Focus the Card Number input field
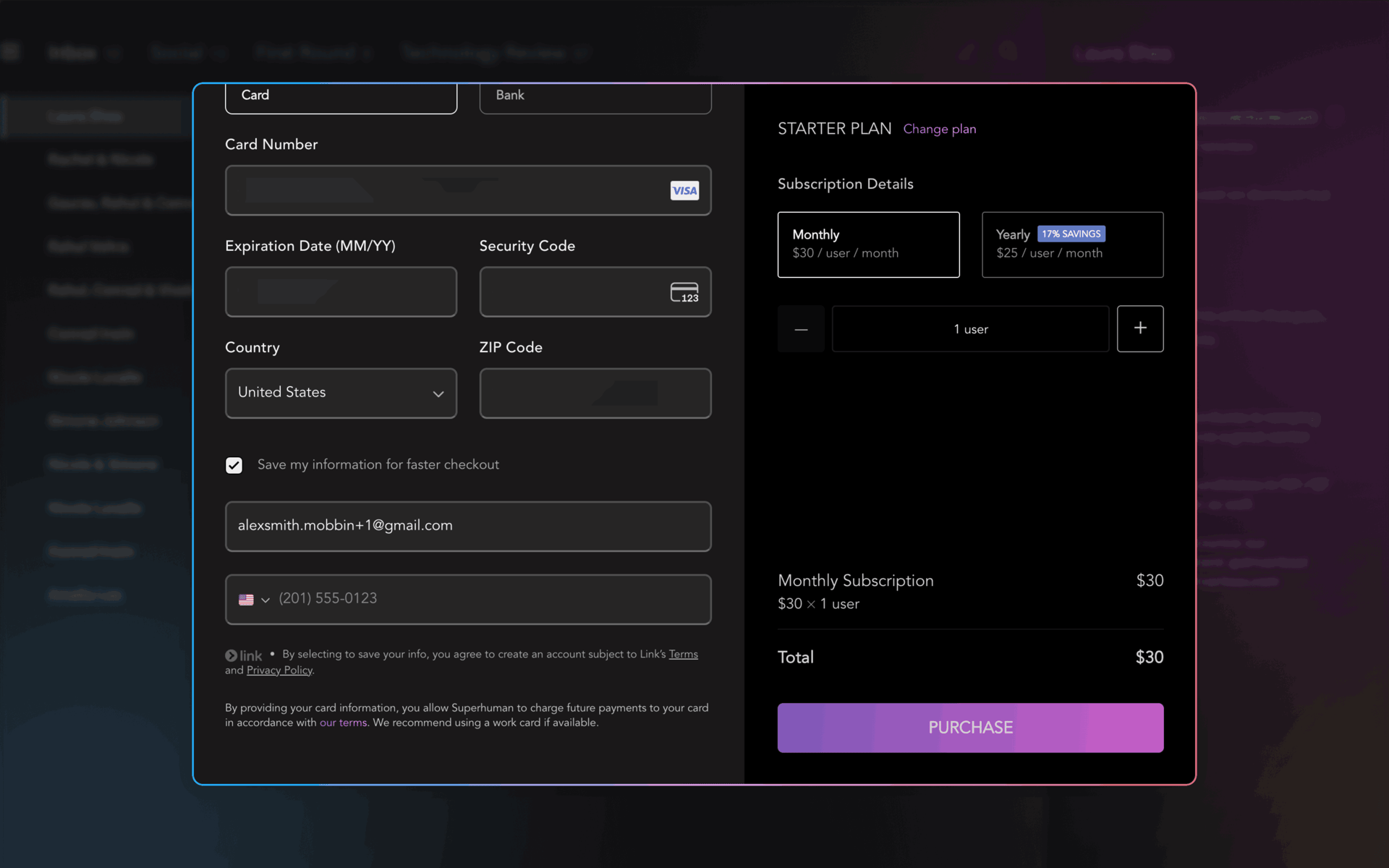The height and width of the screenshot is (868, 1389). tap(468, 190)
